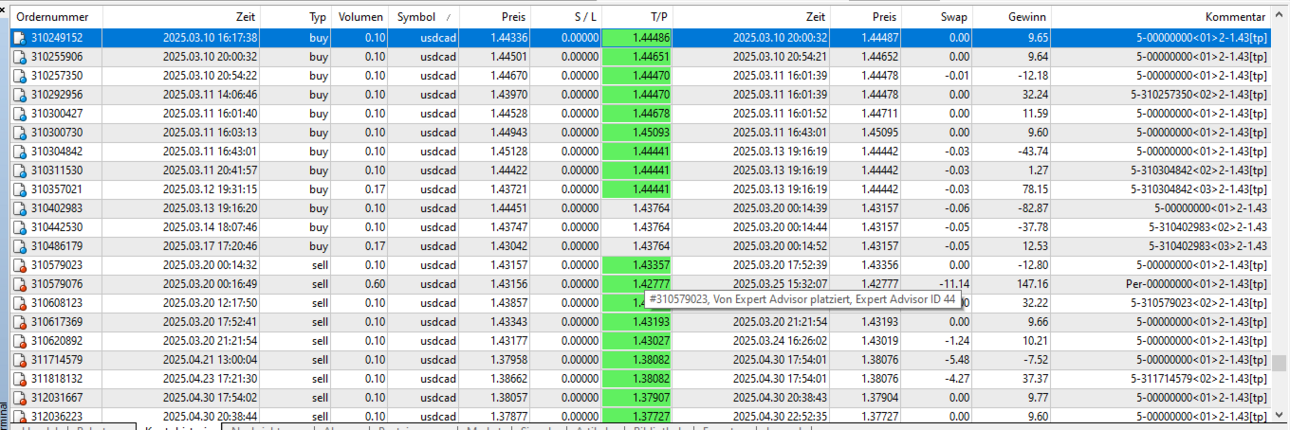This screenshot has height=430, width=1290.
Task: Click the sell icon of order 310608123
Action: [x=19, y=303]
